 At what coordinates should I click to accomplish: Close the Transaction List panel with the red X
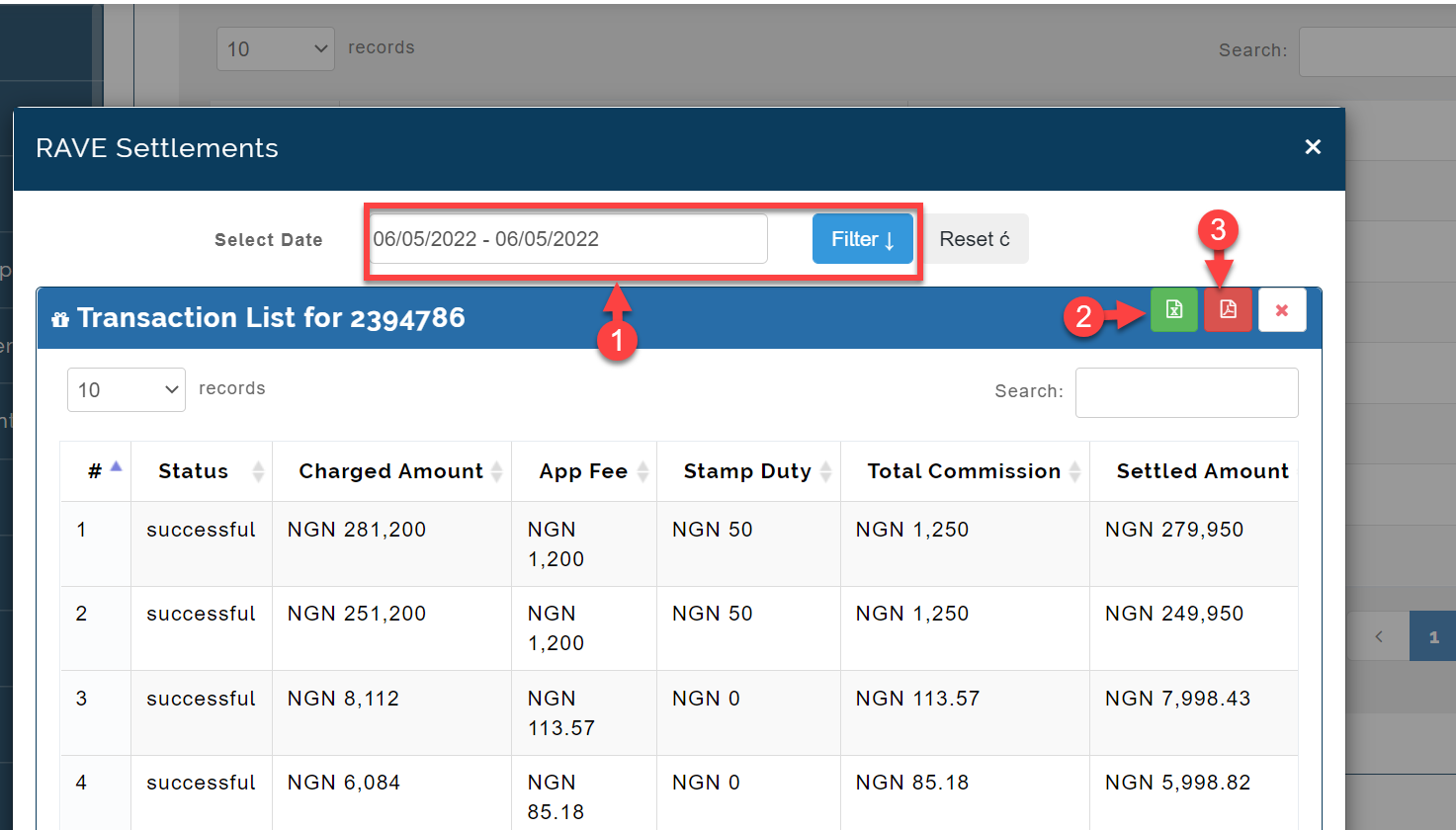[x=1282, y=310]
